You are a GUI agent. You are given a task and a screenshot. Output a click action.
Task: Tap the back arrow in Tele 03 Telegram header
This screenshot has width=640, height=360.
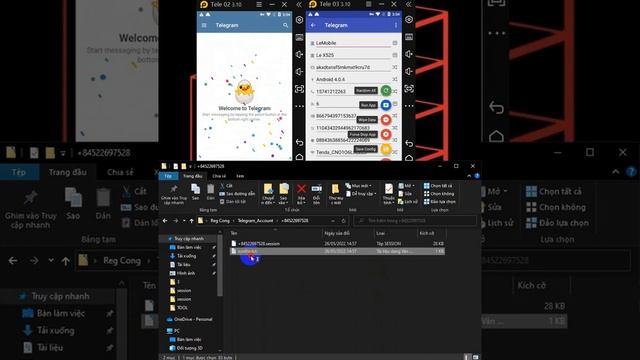point(313,25)
